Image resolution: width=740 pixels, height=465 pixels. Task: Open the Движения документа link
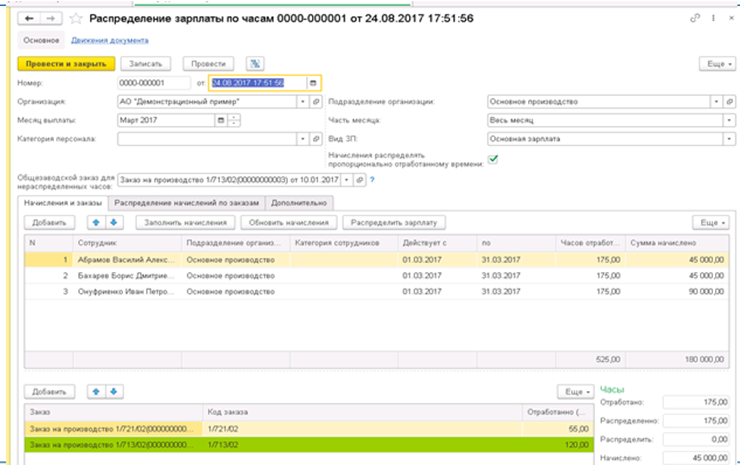109,40
